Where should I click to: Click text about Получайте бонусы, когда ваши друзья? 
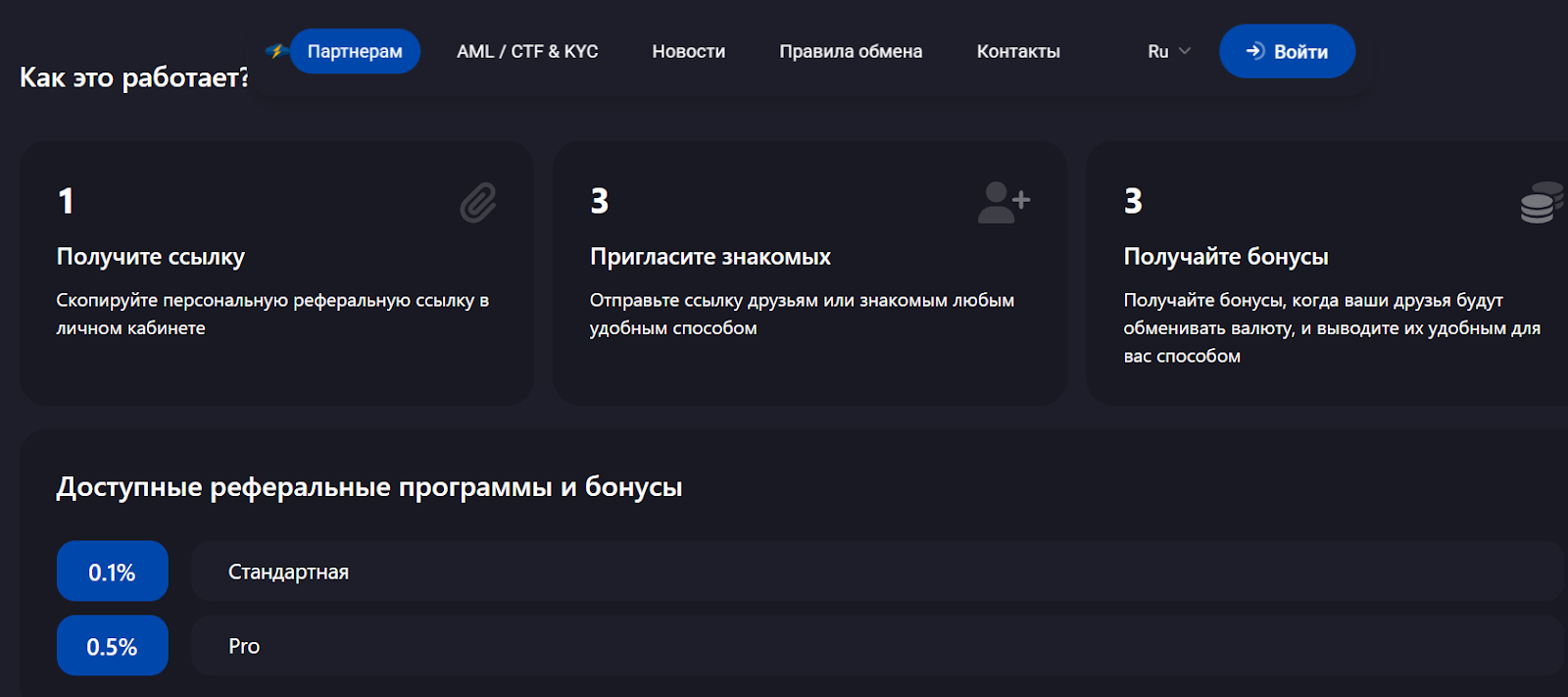click(x=1332, y=327)
